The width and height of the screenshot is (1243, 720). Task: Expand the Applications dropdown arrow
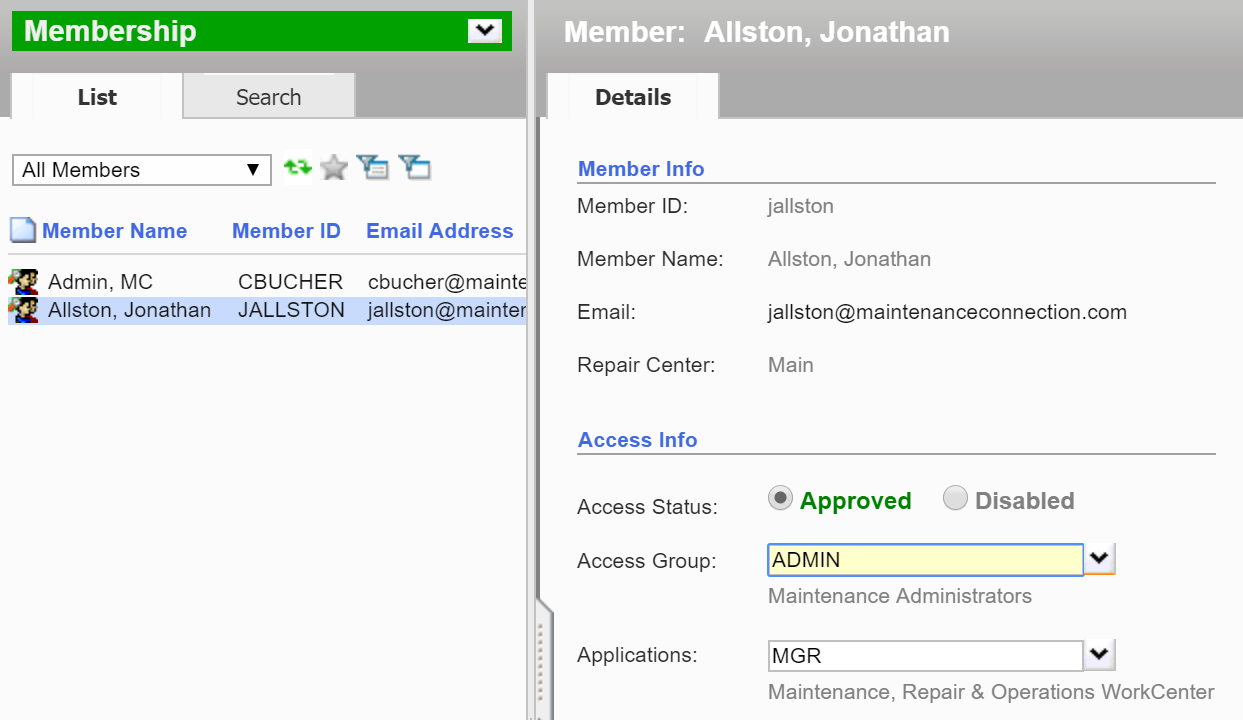click(1100, 655)
